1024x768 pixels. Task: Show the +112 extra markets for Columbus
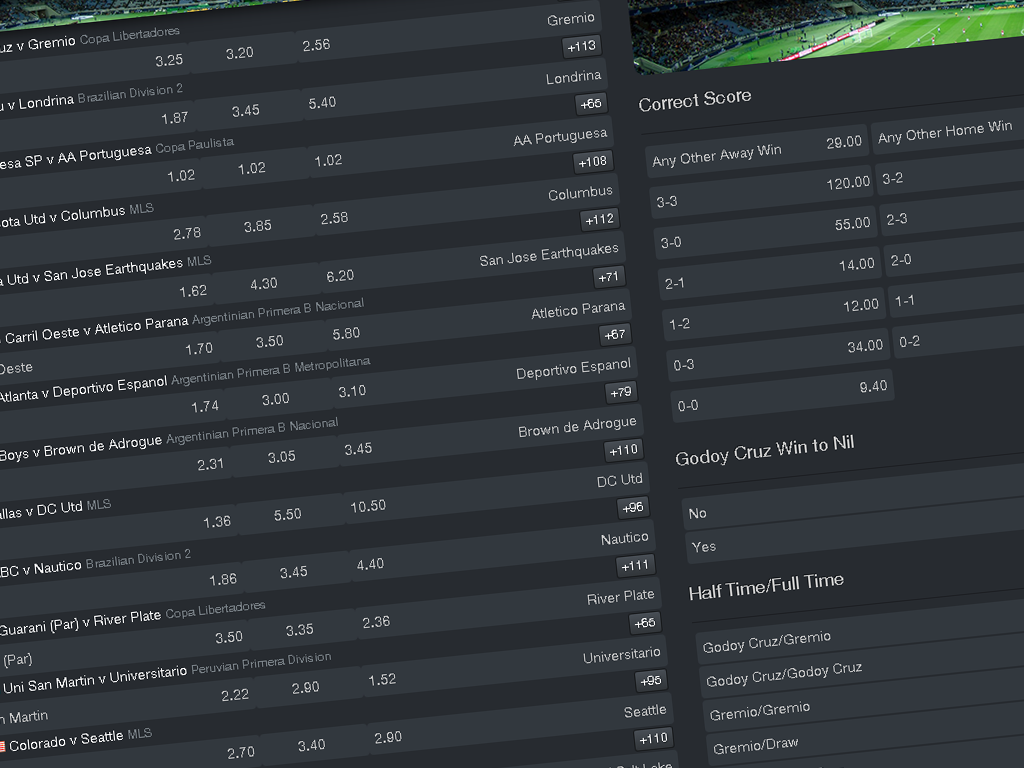600,219
